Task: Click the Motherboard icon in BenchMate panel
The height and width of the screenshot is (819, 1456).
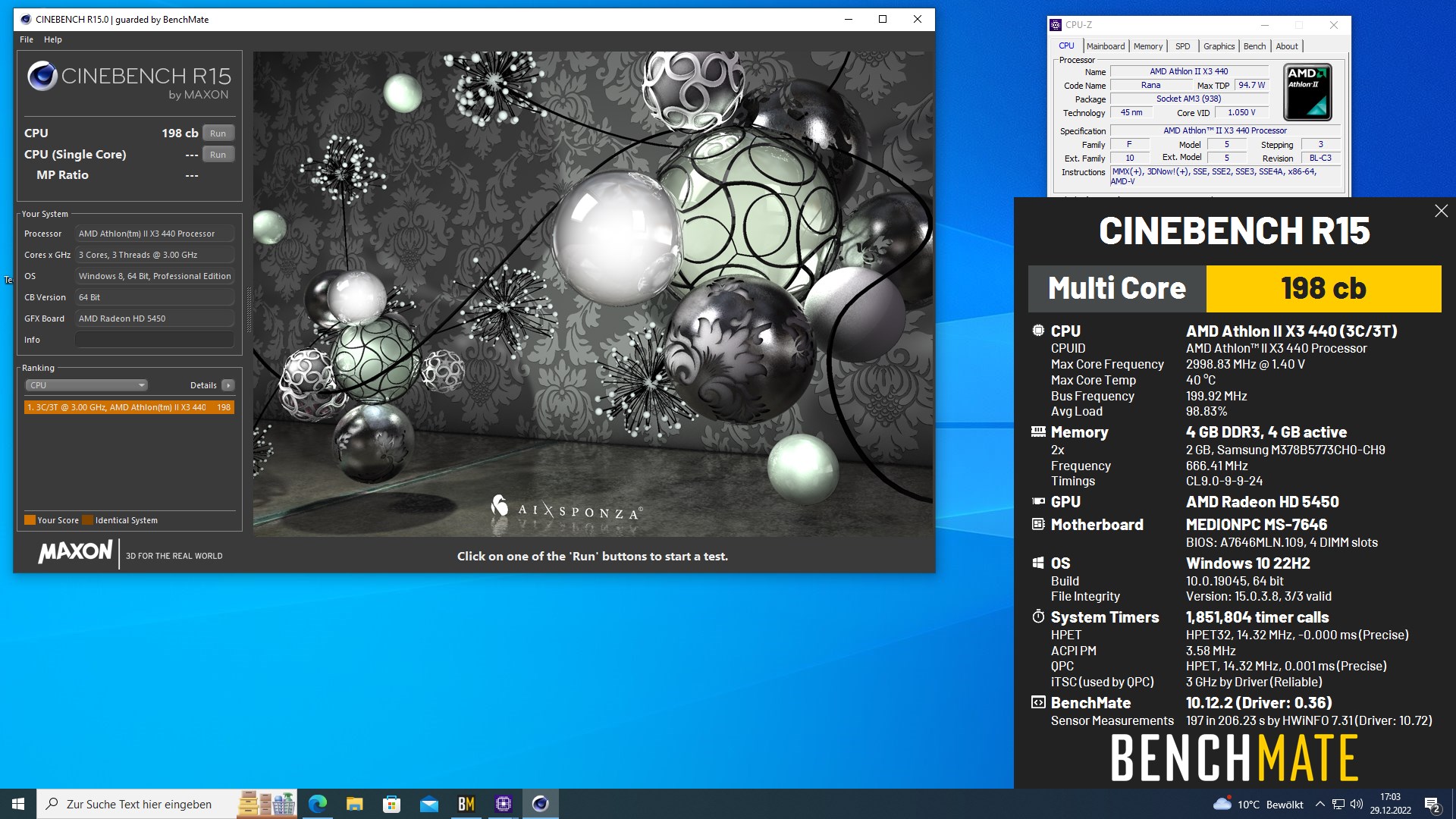Action: tap(1038, 524)
